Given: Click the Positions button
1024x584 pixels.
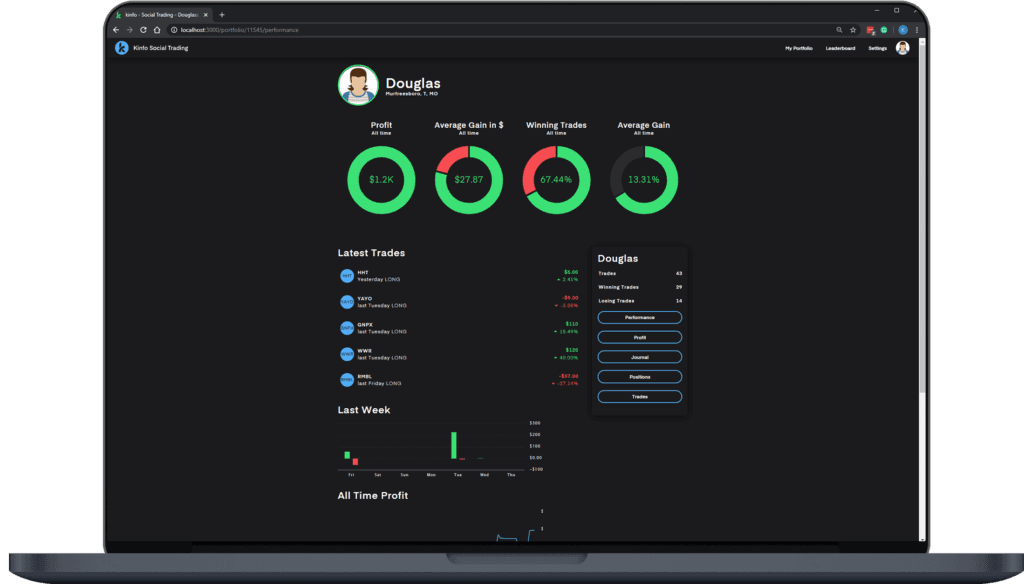Looking at the screenshot, I should [639, 377].
